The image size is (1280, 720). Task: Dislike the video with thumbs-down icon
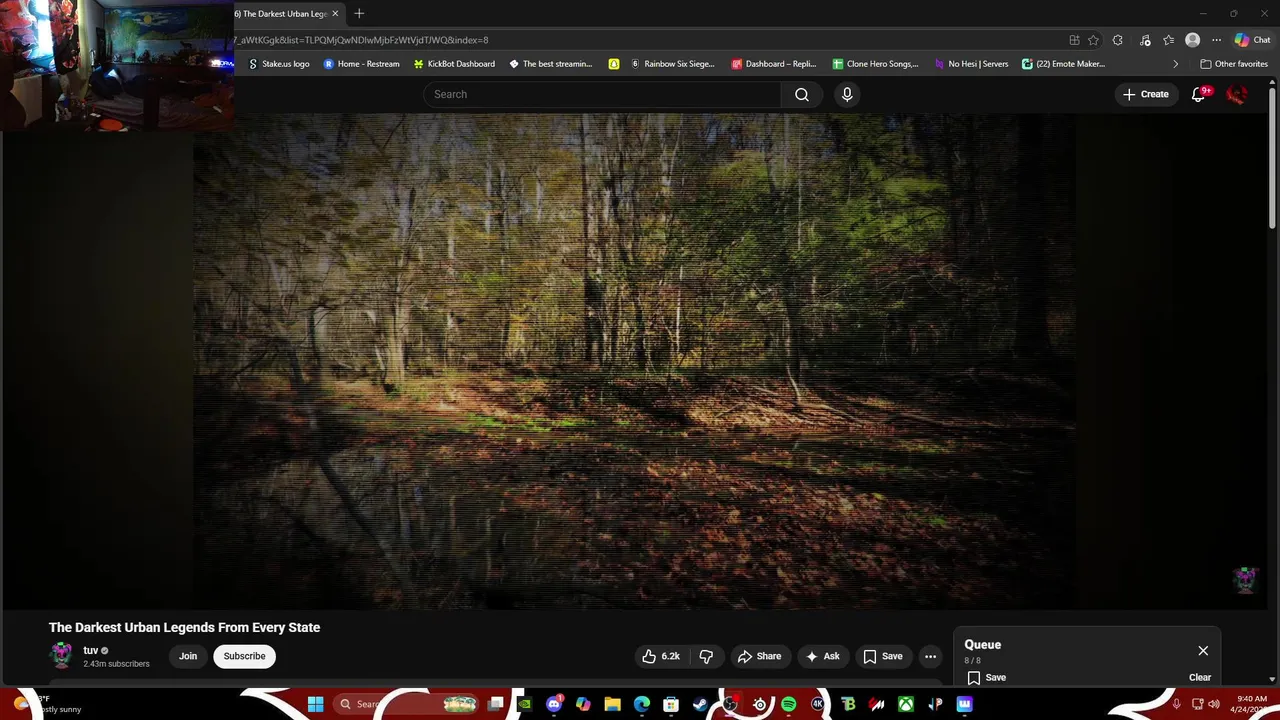[706, 656]
